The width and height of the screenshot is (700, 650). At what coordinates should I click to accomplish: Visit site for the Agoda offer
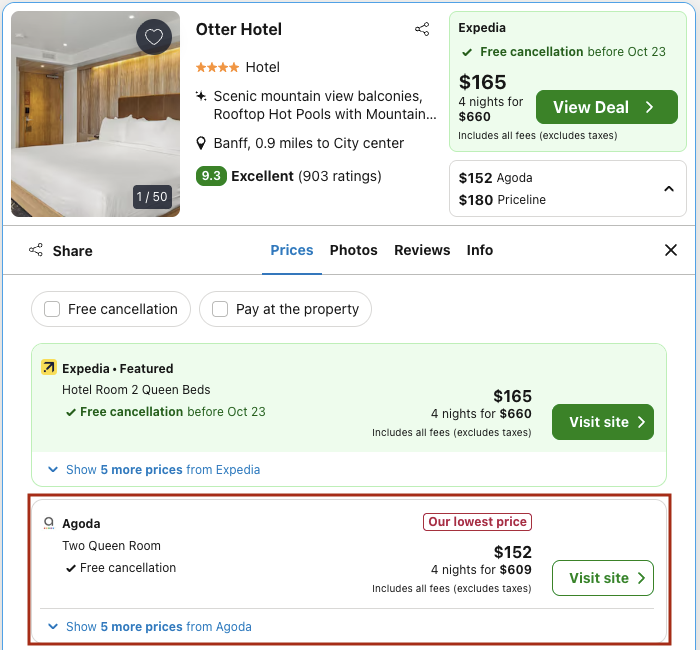tap(603, 578)
